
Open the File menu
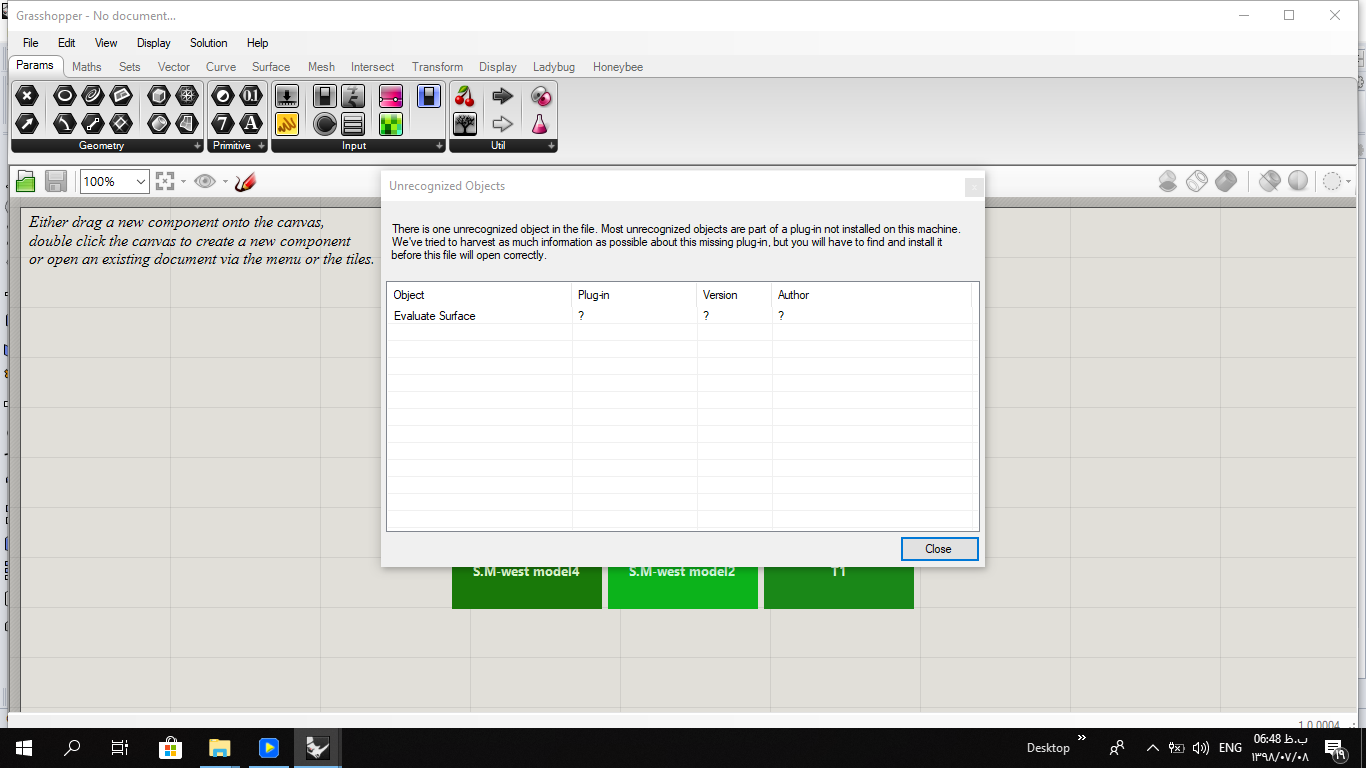coord(31,43)
